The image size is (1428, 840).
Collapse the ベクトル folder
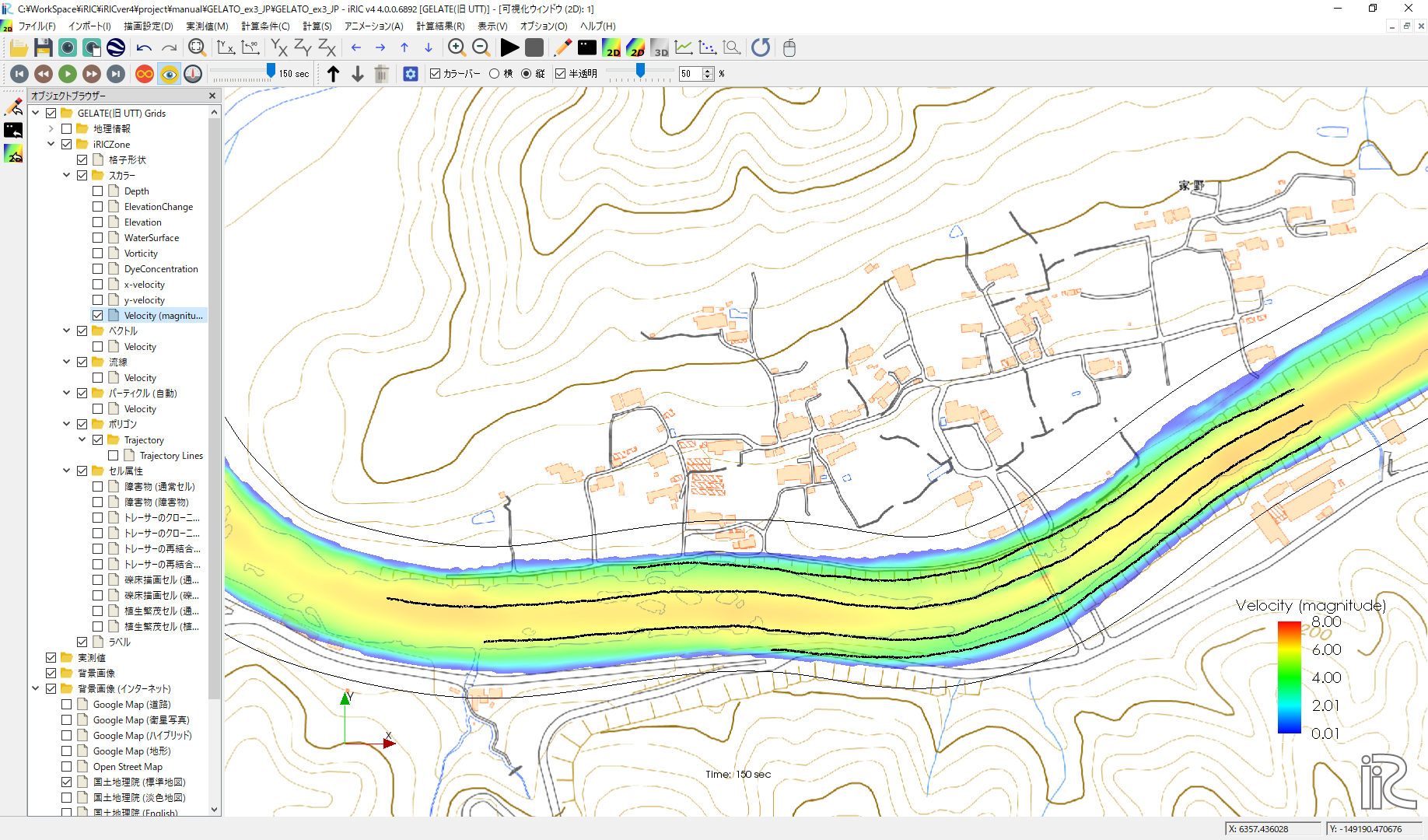tap(67, 331)
